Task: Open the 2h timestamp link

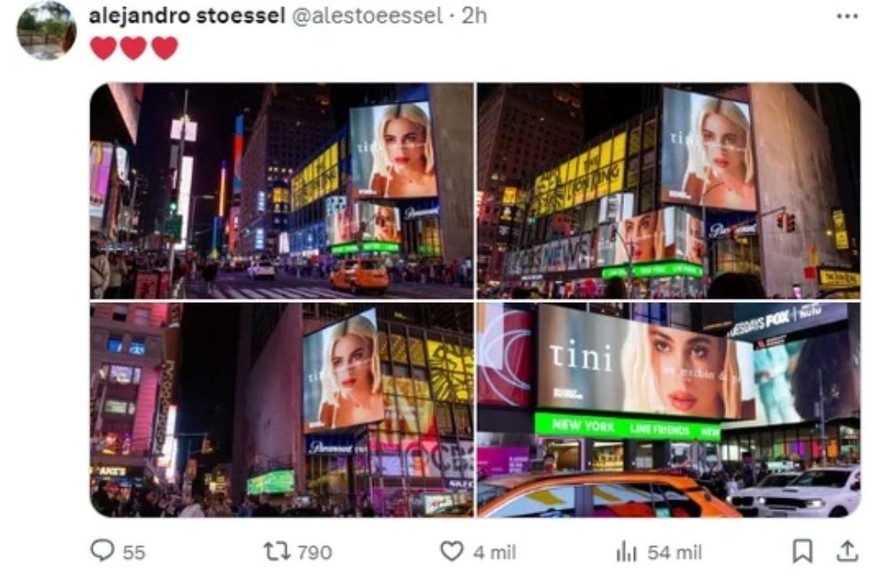Action: [474, 16]
